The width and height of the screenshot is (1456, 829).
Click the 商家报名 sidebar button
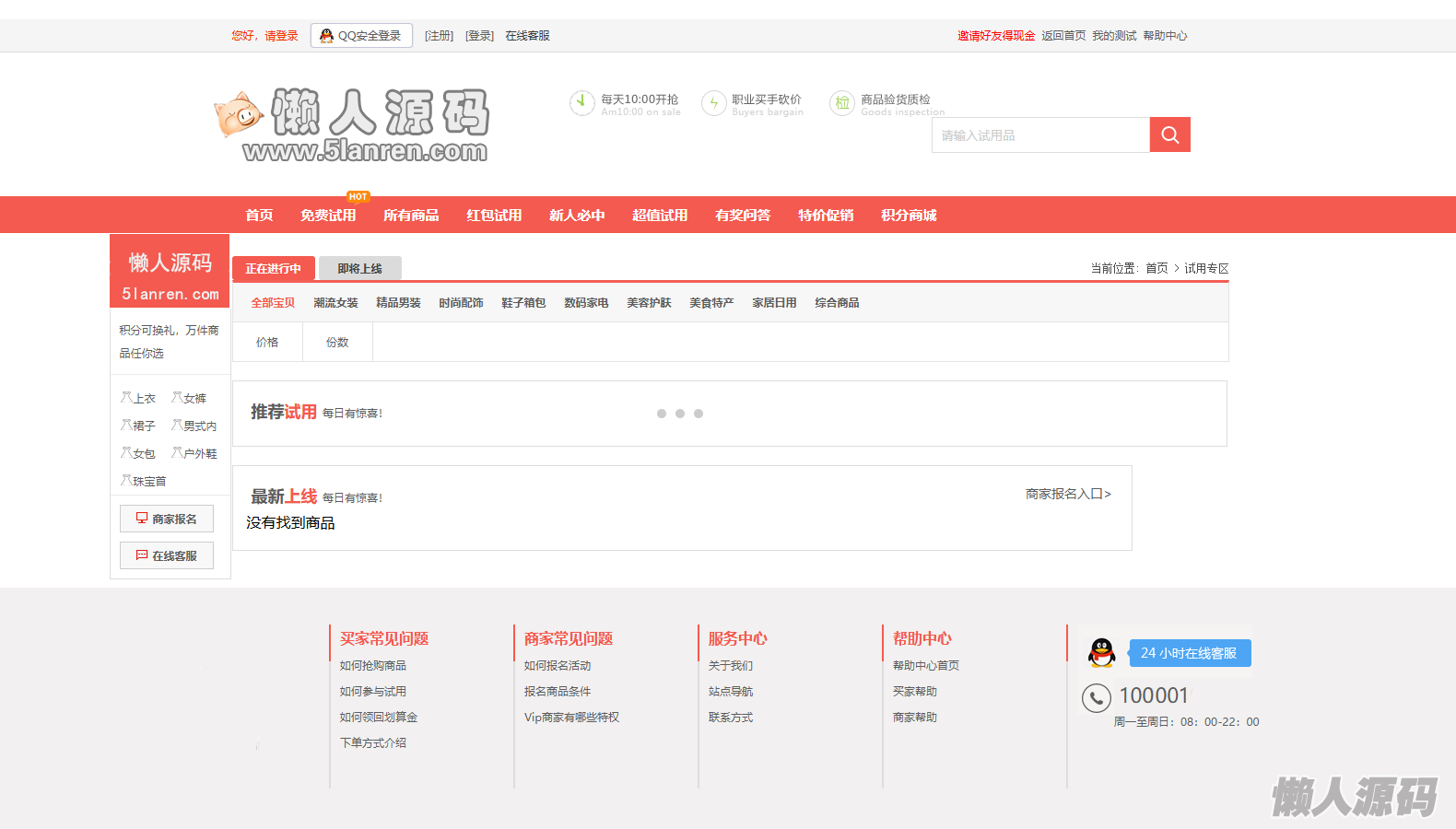tap(167, 519)
